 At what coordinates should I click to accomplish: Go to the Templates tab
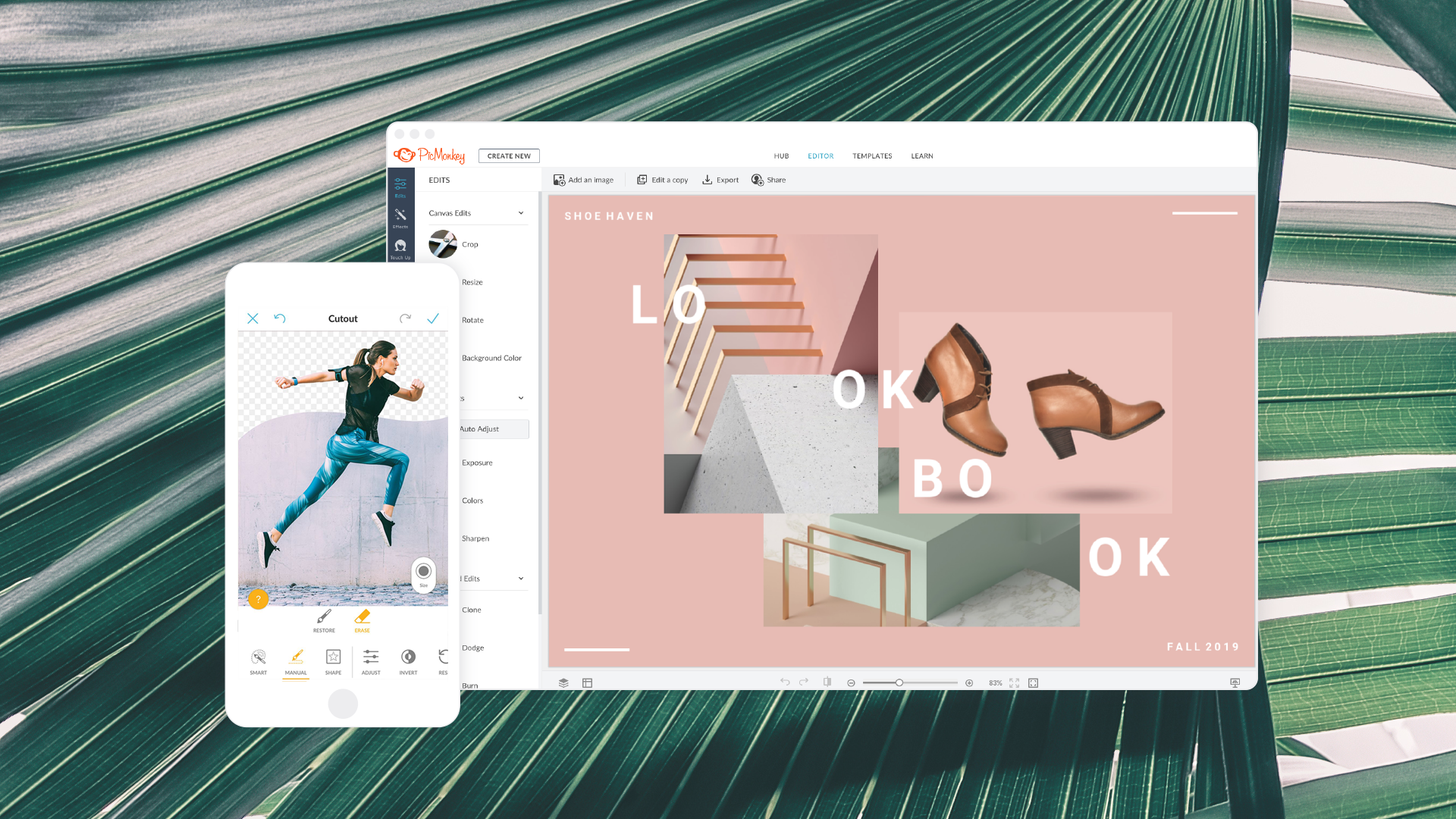click(871, 156)
